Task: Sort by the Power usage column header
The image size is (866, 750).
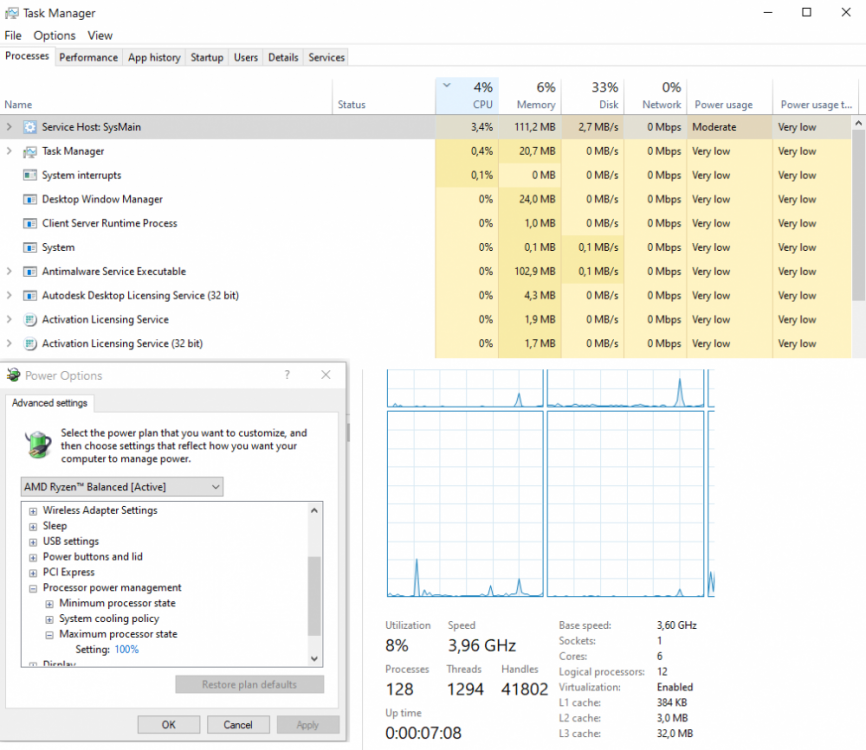Action: [730, 96]
